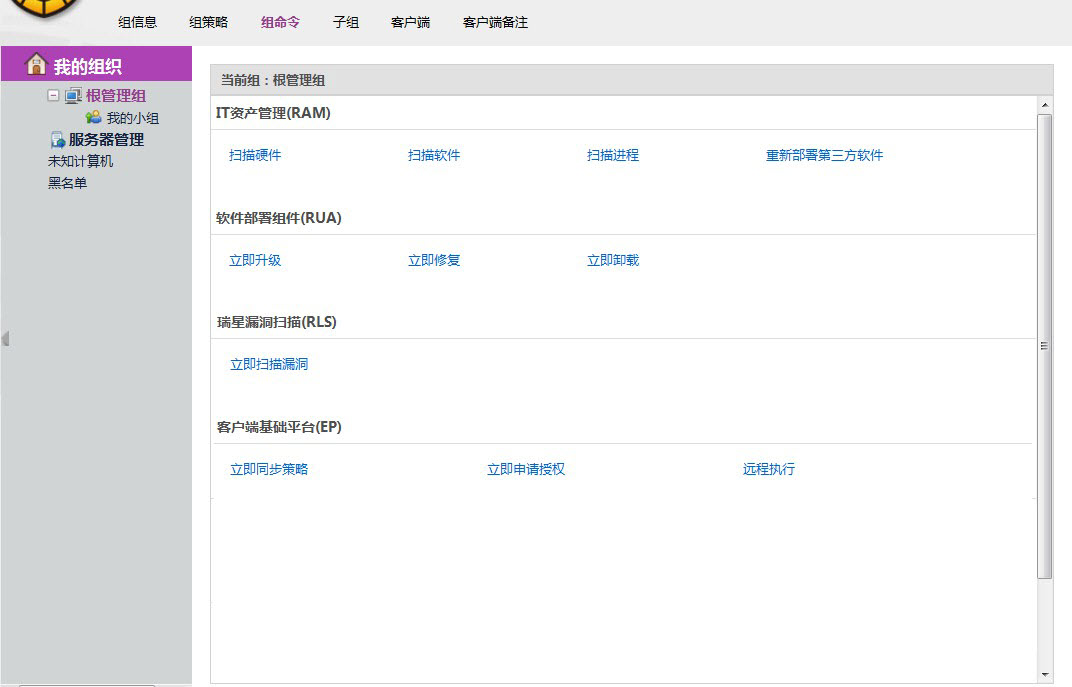Open 黑名单 in the sidebar tree
The width and height of the screenshot is (1072, 687).
pyautogui.click(x=67, y=183)
